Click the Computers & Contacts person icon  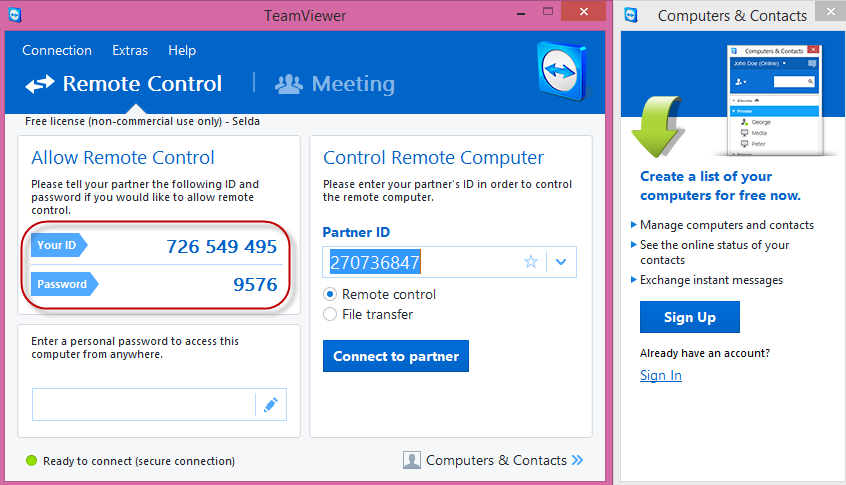click(x=411, y=461)
